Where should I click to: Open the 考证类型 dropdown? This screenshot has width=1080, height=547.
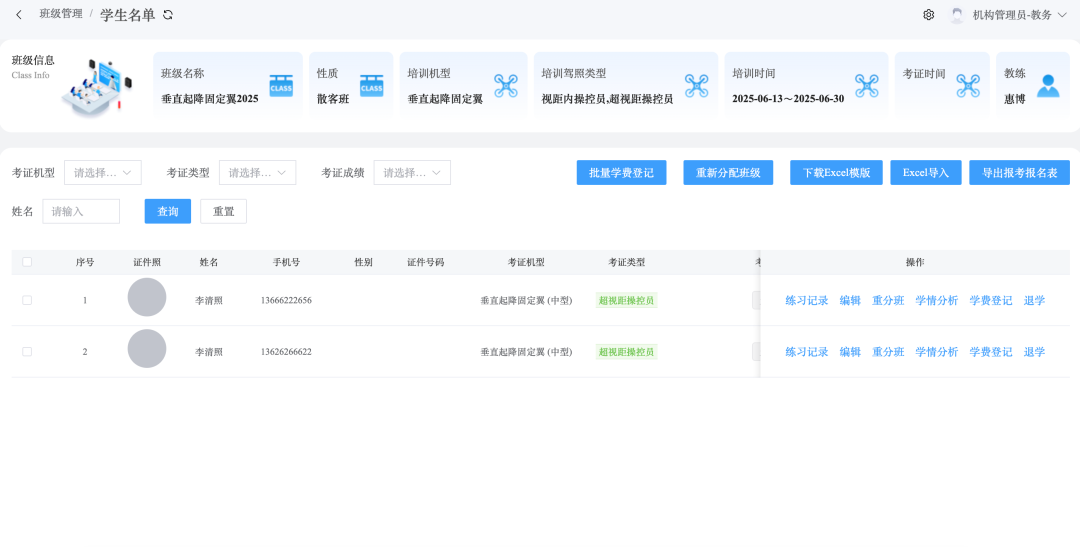(x=257, y=173)
